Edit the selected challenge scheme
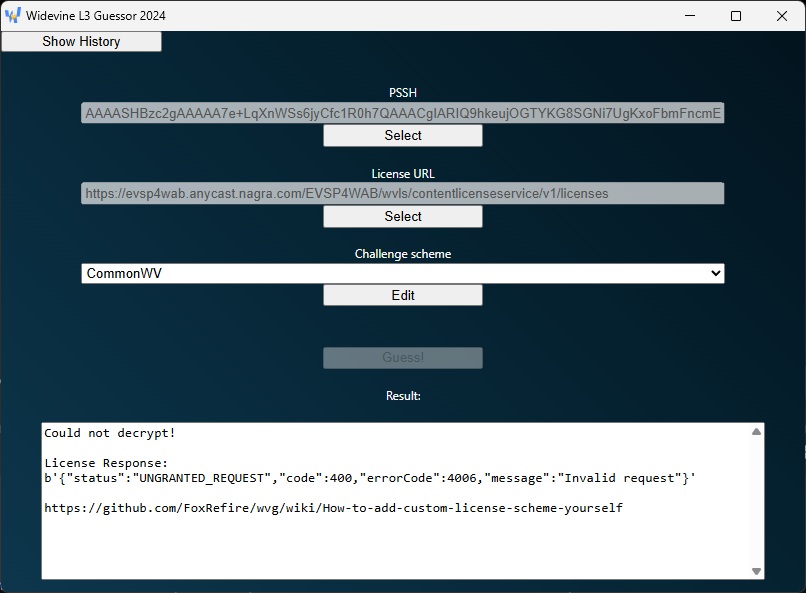The height and width of the screenshot is (593, 806). [402, 295]
